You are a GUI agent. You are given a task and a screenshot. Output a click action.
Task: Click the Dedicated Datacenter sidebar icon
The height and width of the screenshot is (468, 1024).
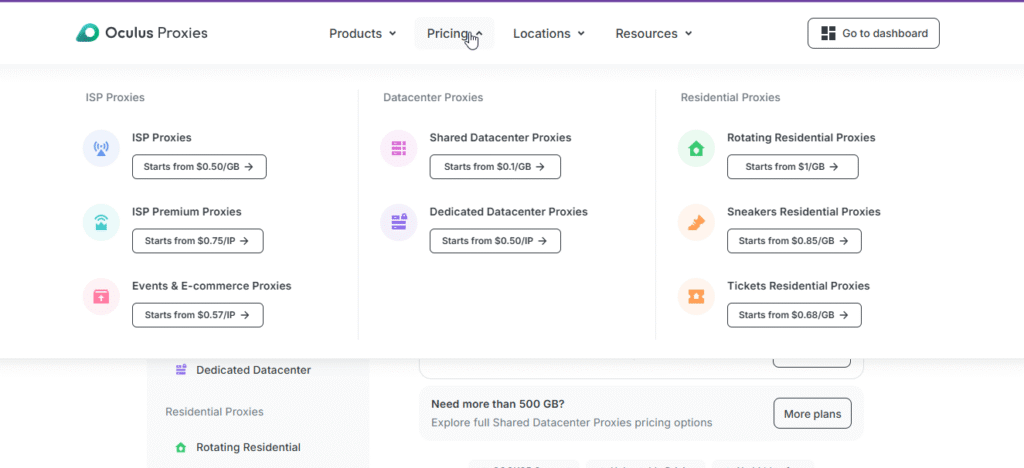[x=181, y=370]
